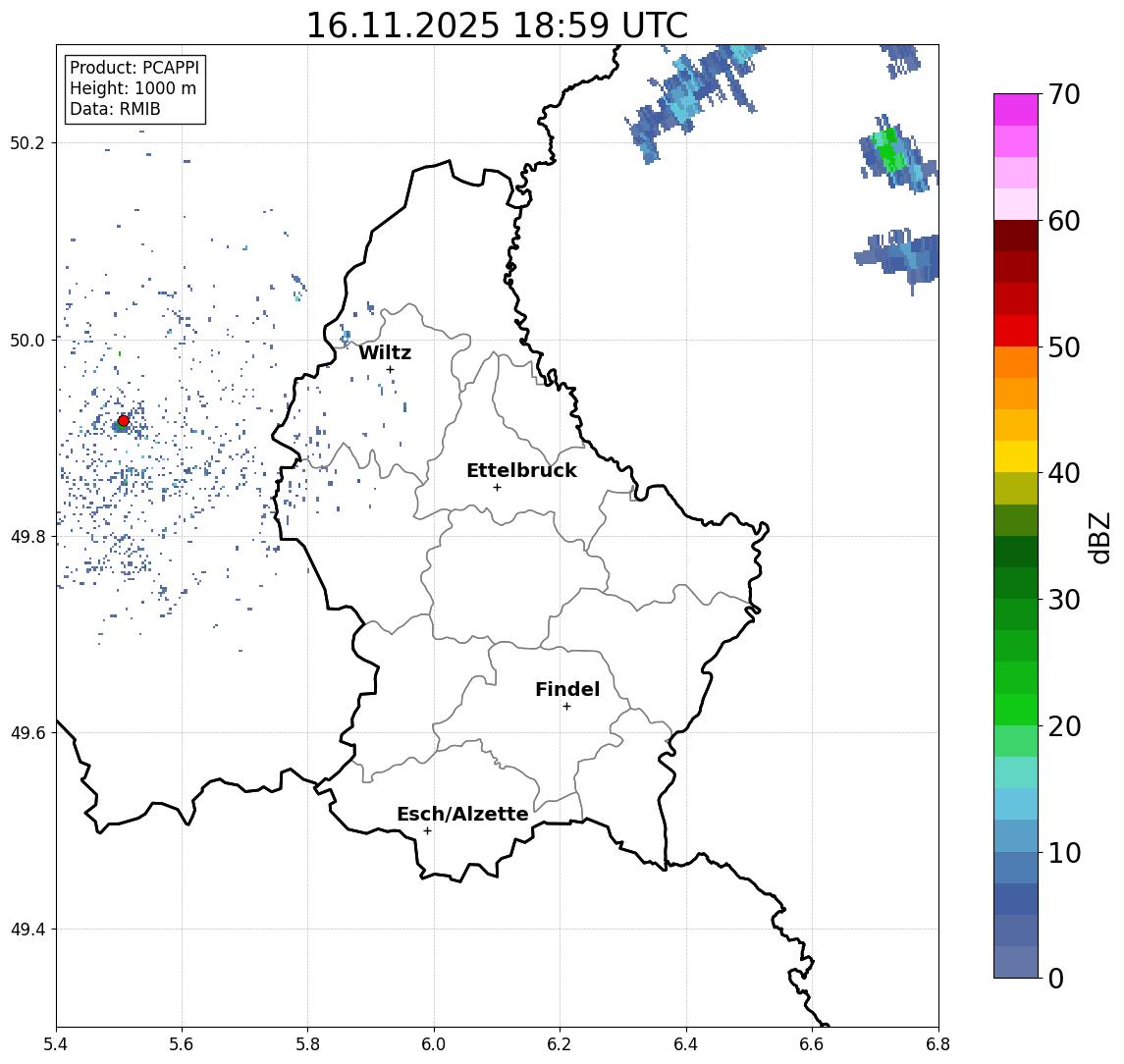Click the dBZ colorbar axis label
Viewport: 1124px width, 1064px height.
click(x=1098, y=537)
